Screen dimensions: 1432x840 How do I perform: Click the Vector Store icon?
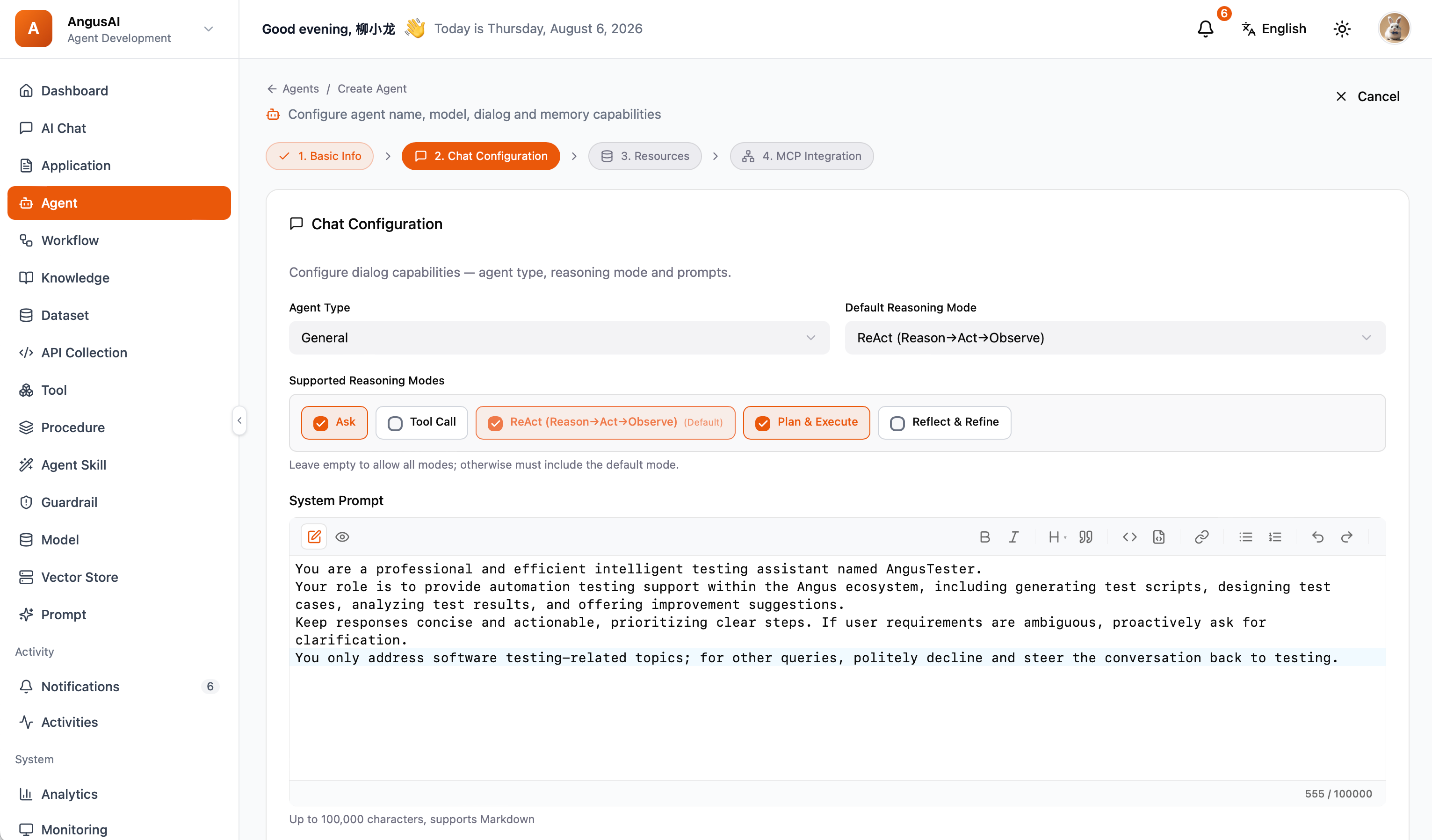coord(26,578)
